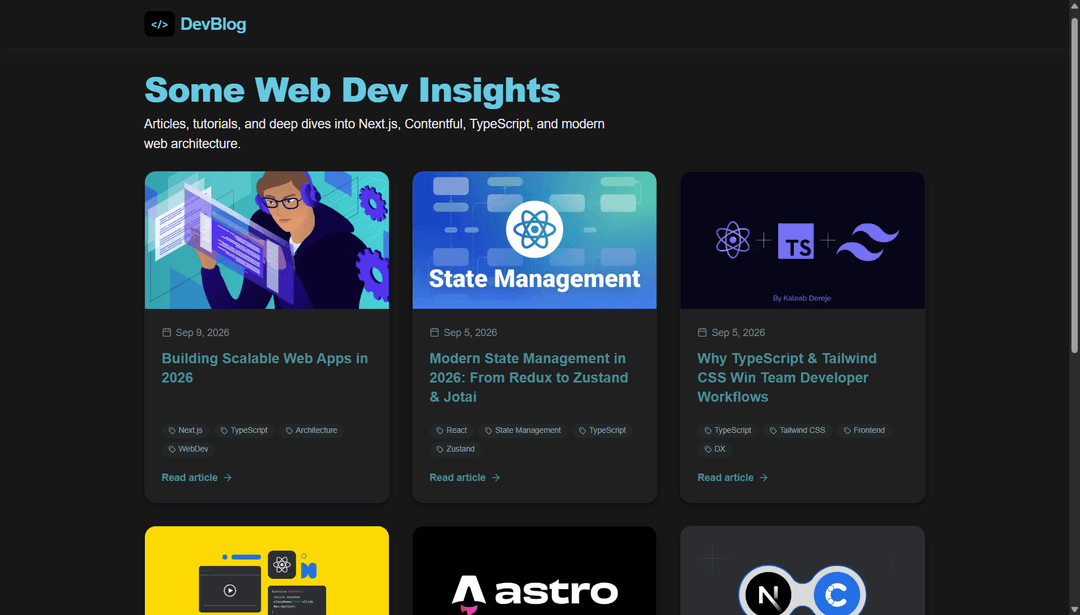
Task: Click the tag icon inside the Tailwind CSS chip
Action: [773, 430]
